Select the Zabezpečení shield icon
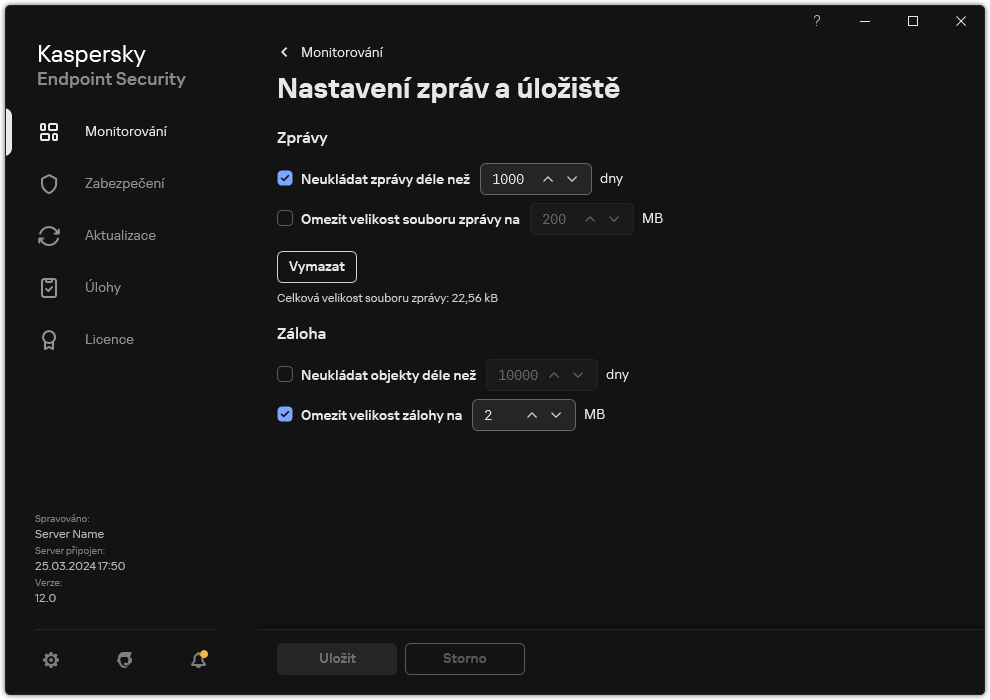Viewport: 990px width, 700px height. point(48,183)
